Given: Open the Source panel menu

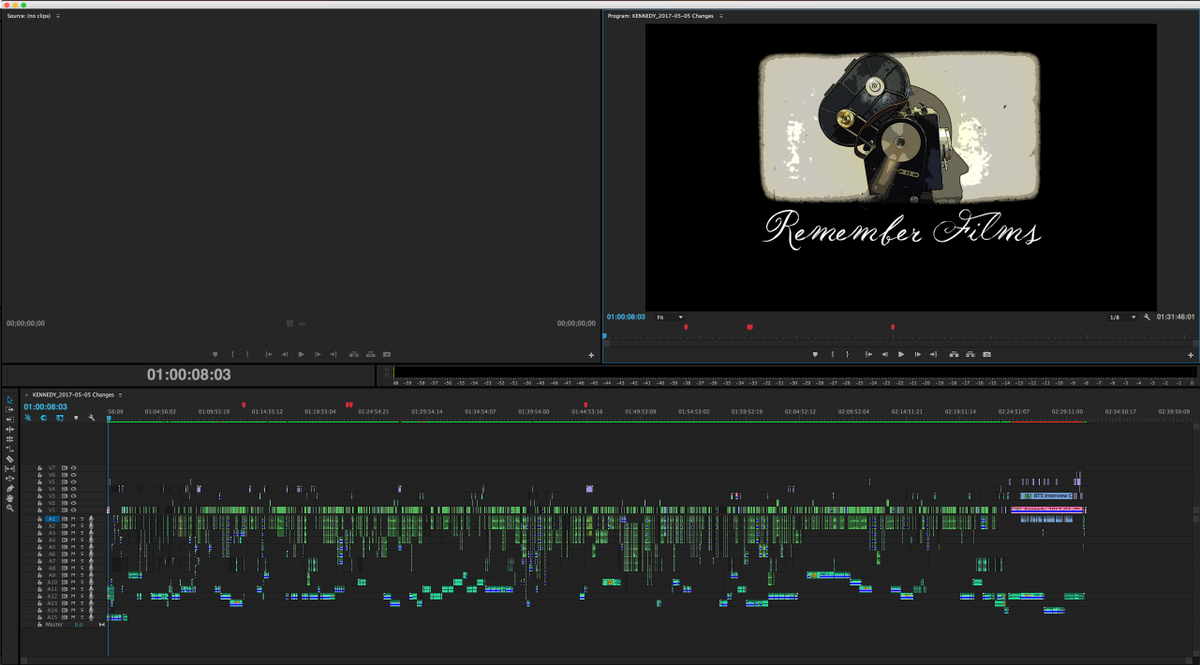Looking at the screenshot, I should point(58,16).
